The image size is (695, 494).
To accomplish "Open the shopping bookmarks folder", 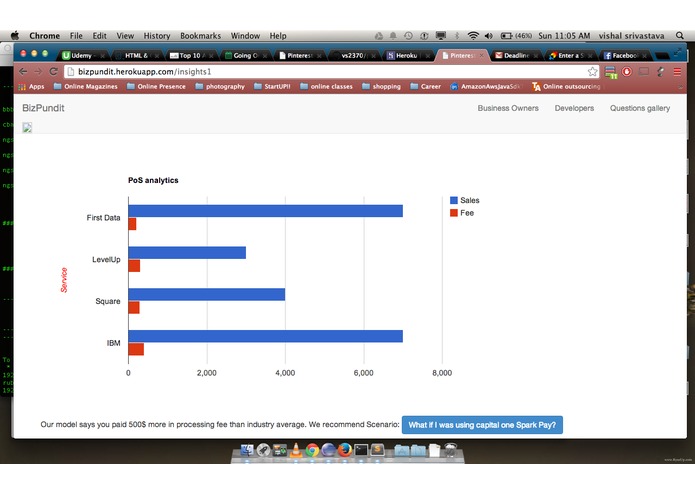I will coord(381,86).
